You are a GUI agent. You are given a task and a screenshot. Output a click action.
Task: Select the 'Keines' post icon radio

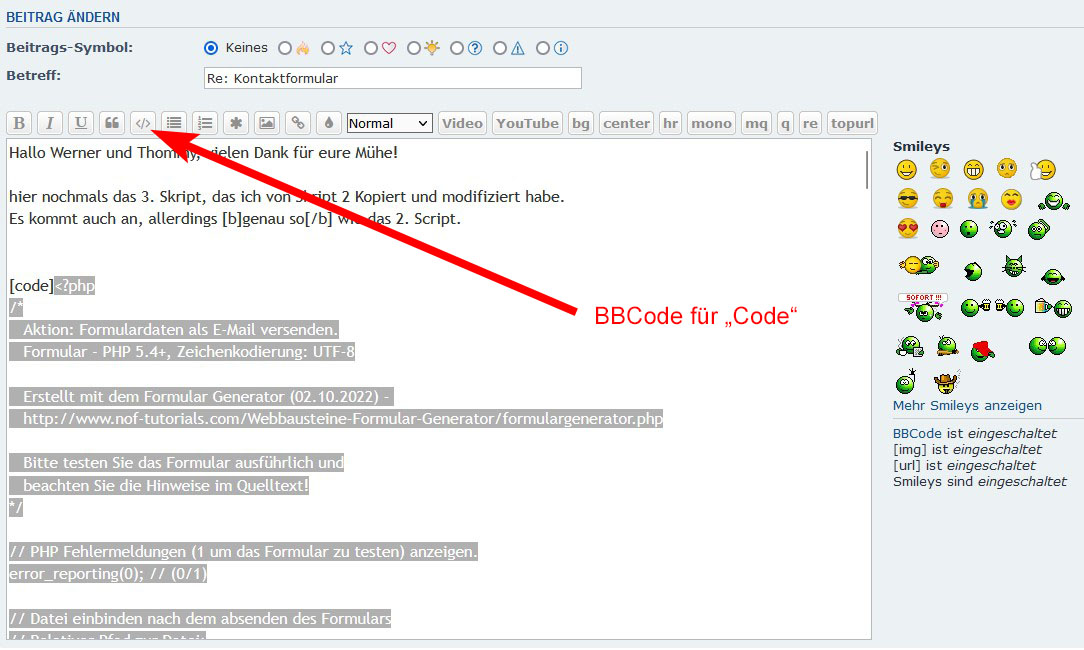211,48
